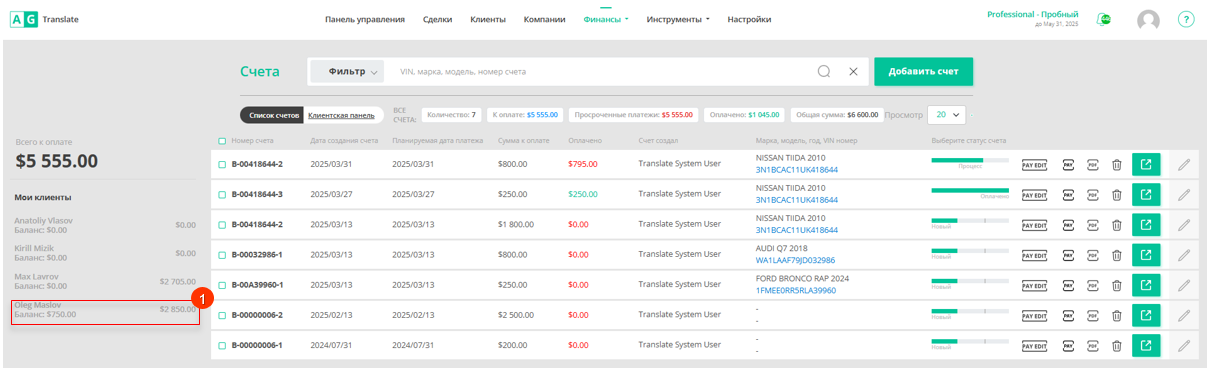Delete invoice B-00418644-3 with trash icon

1116,195
